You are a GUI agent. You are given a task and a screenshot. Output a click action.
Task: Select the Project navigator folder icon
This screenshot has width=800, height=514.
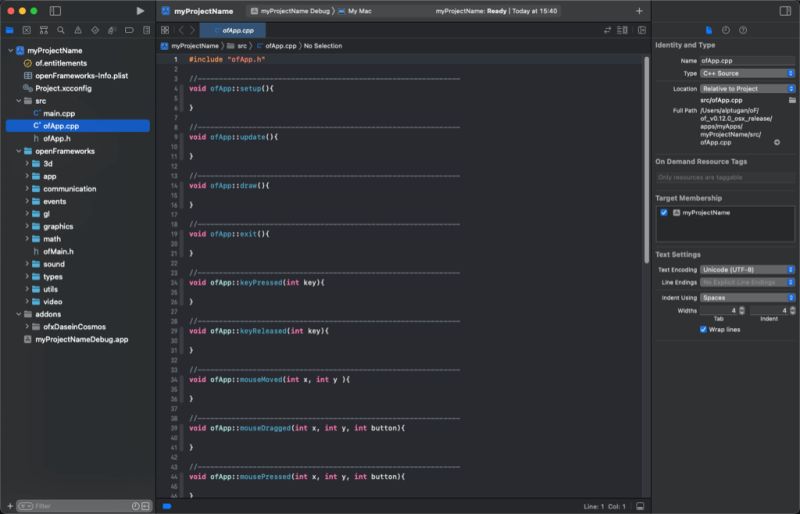(x=9, y=30)
